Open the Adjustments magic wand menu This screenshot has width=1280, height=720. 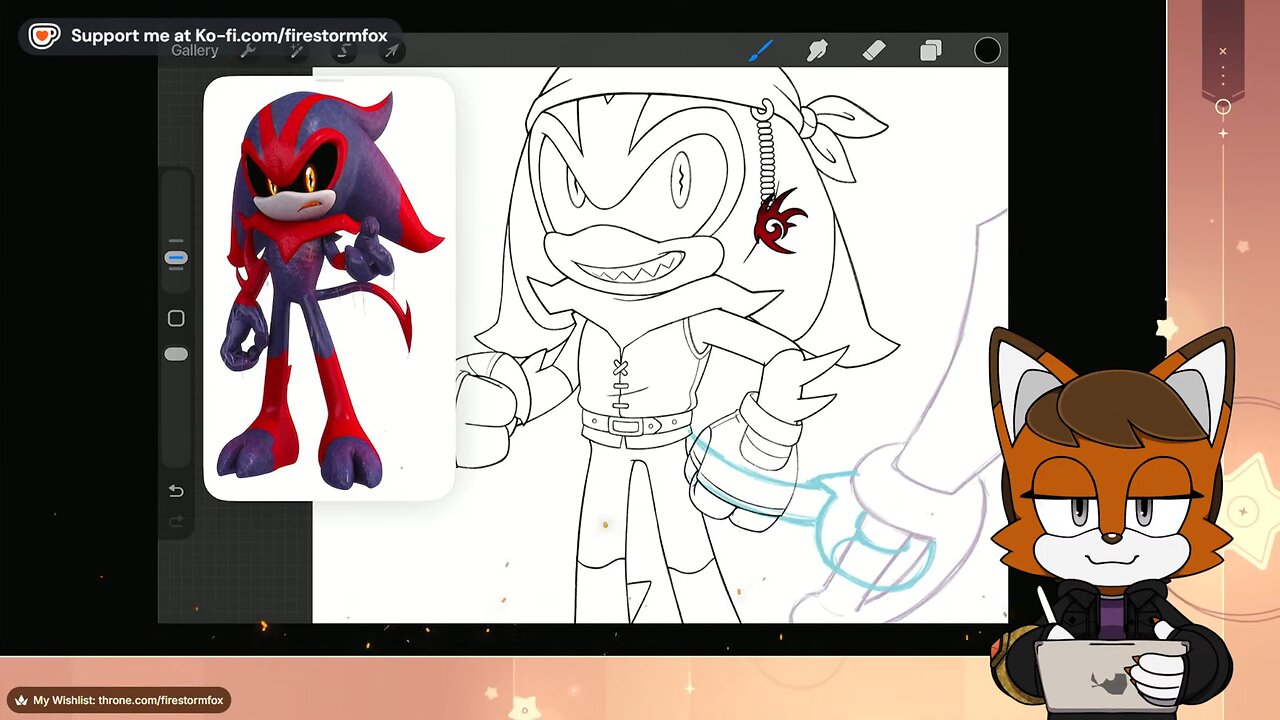click(x=296, y=51)
